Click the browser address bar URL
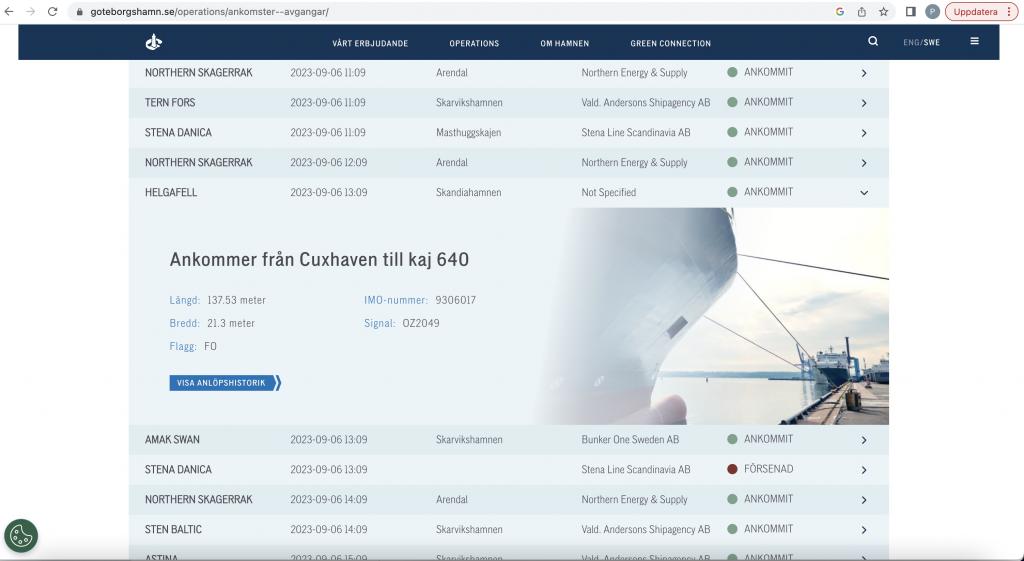The width and height of the screenshot is (1024, 561). pyautogui.click(x=210, y=12)
